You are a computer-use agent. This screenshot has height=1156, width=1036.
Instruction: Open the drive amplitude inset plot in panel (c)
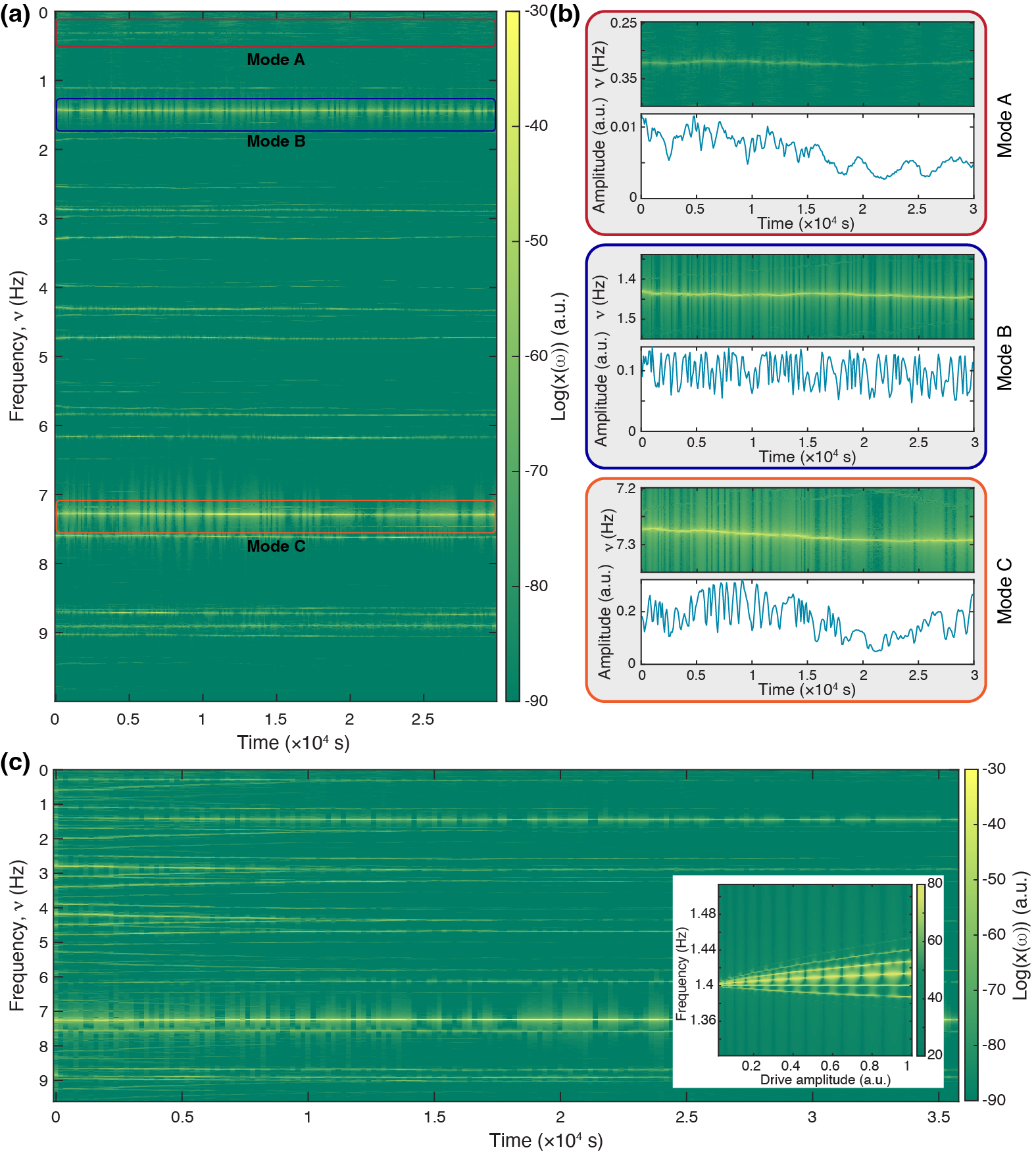[815, 970]
